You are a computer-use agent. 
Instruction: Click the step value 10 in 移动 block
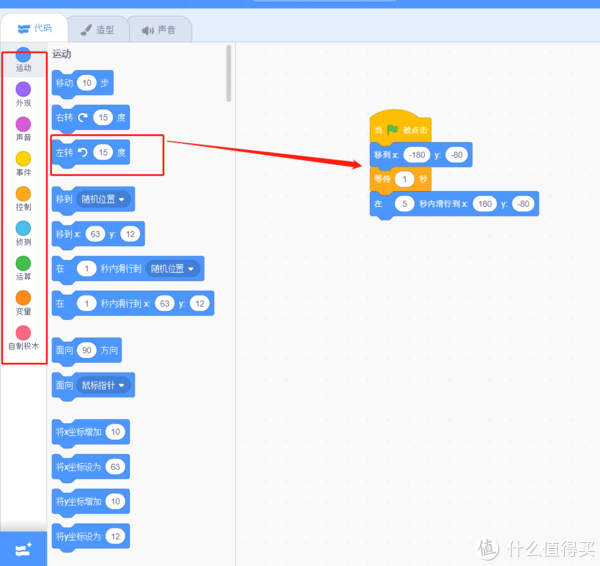click(x=87, y=83)
